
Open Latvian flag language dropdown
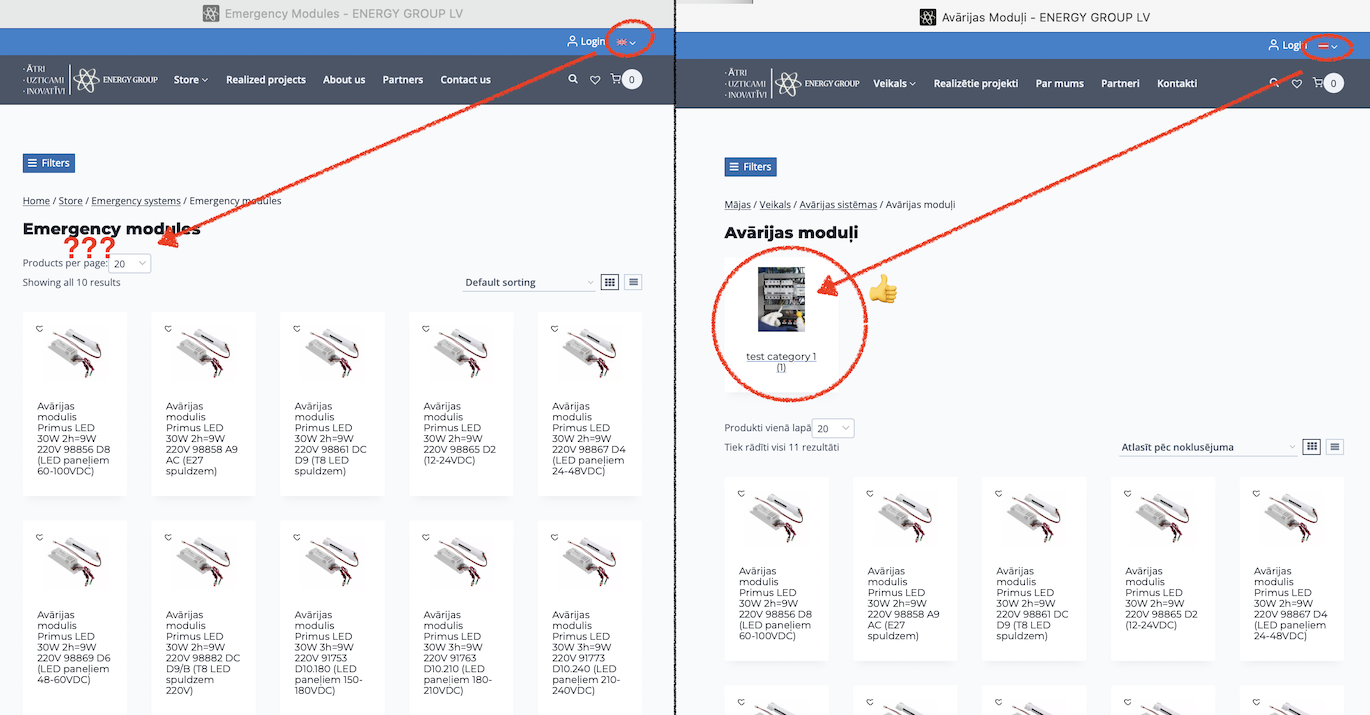tap(1328, 45)
